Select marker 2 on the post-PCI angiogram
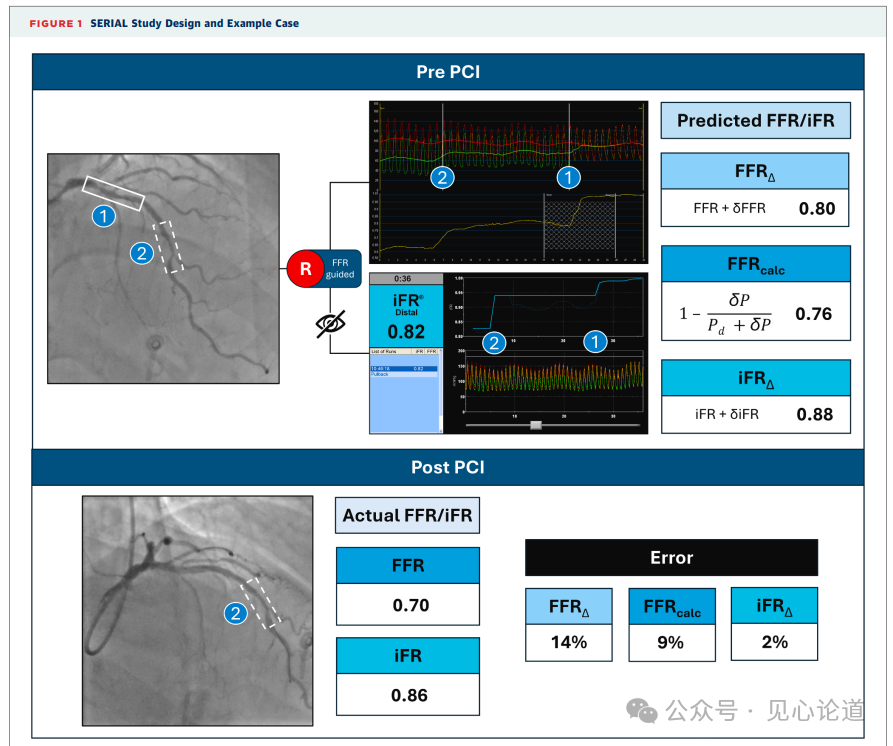Viewport: 893px width, 746px height. pyautogui.click(x=235, y=613)
